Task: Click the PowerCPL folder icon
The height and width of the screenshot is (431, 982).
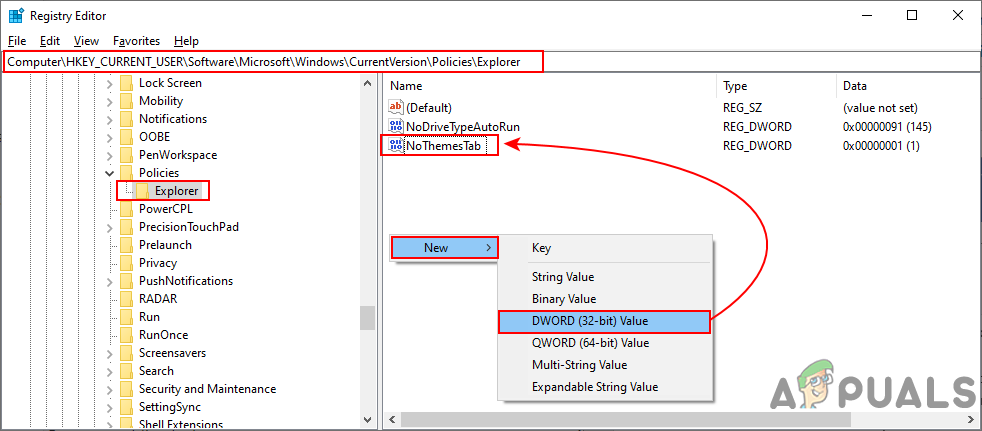Action: point(127,209)
